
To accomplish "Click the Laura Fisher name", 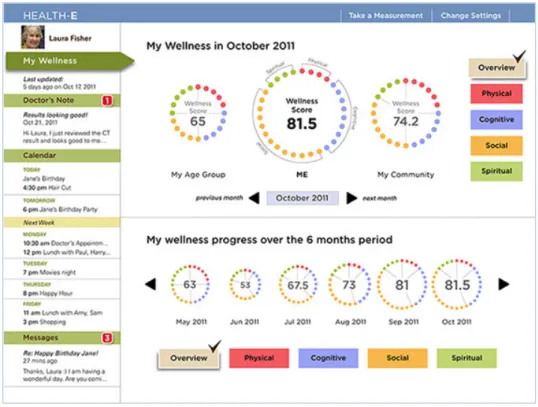I will [x=70, y=38].
